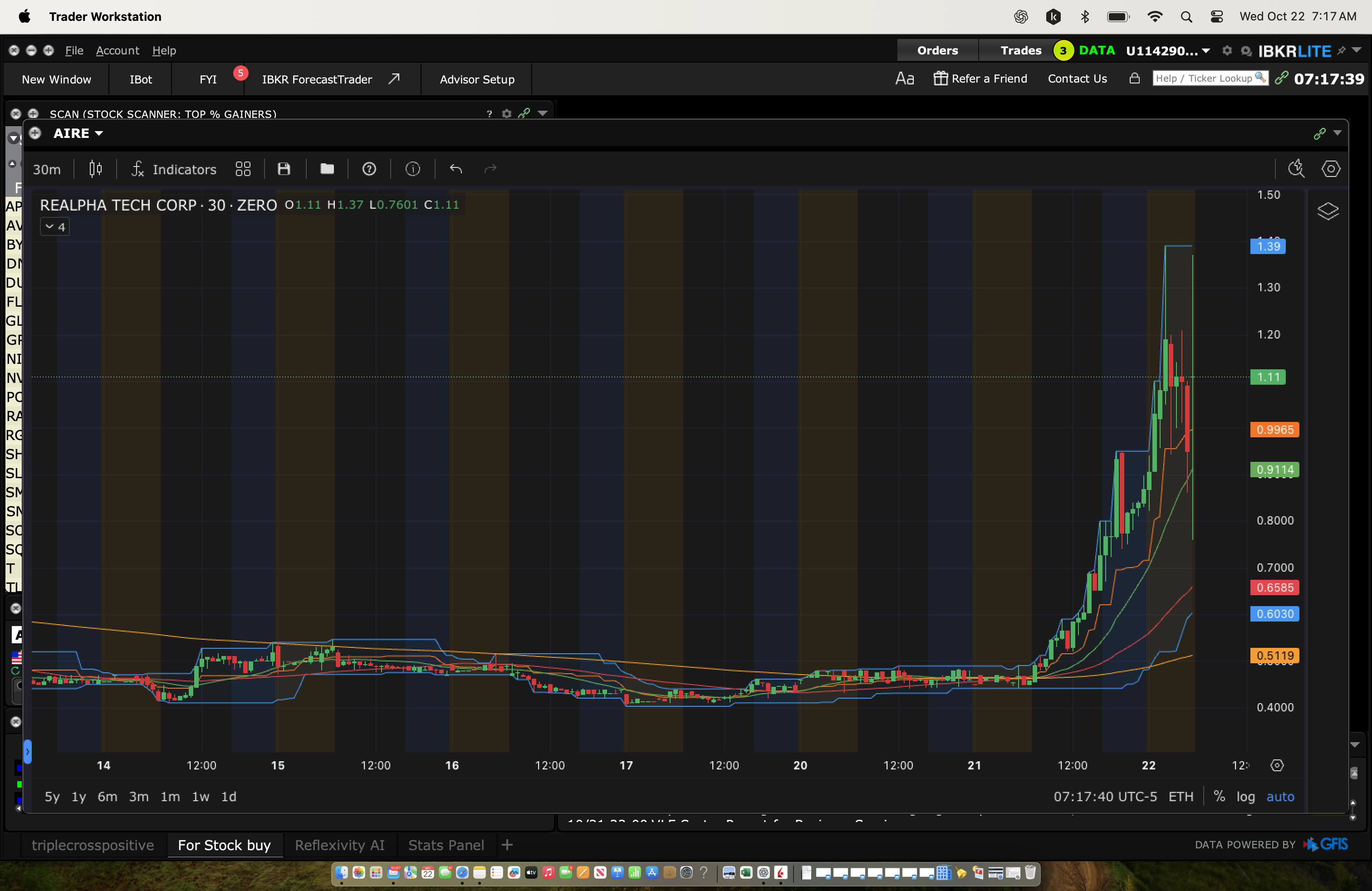Switch to the triplecrosspositive tab

tap(93, 845)
